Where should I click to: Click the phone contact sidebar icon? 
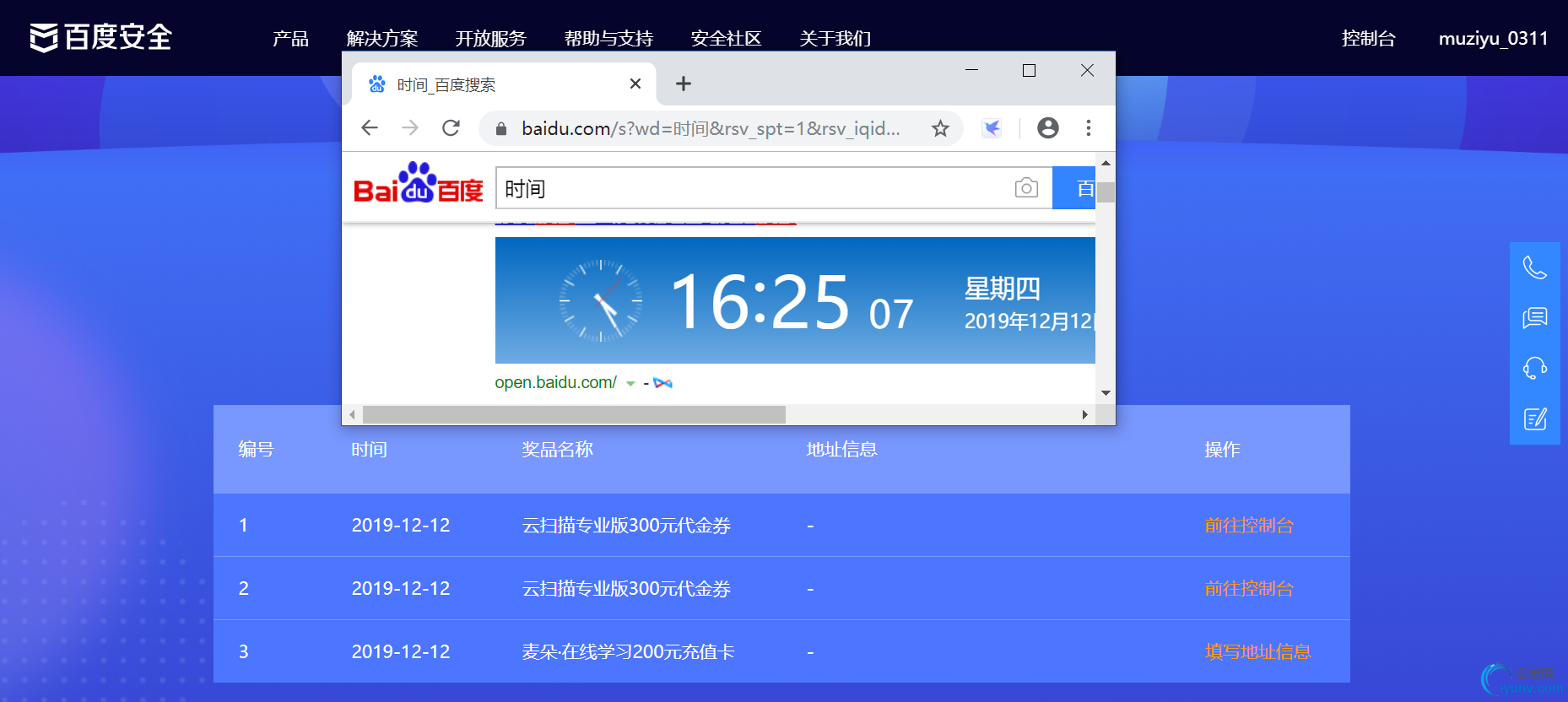(x=1535, y=267)
